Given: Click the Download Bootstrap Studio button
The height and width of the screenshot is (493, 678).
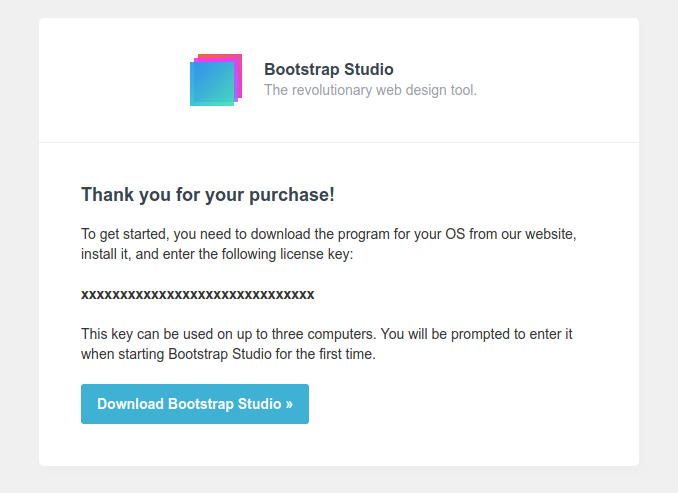Looking at the screenshot, I should [x=195, y=404].
